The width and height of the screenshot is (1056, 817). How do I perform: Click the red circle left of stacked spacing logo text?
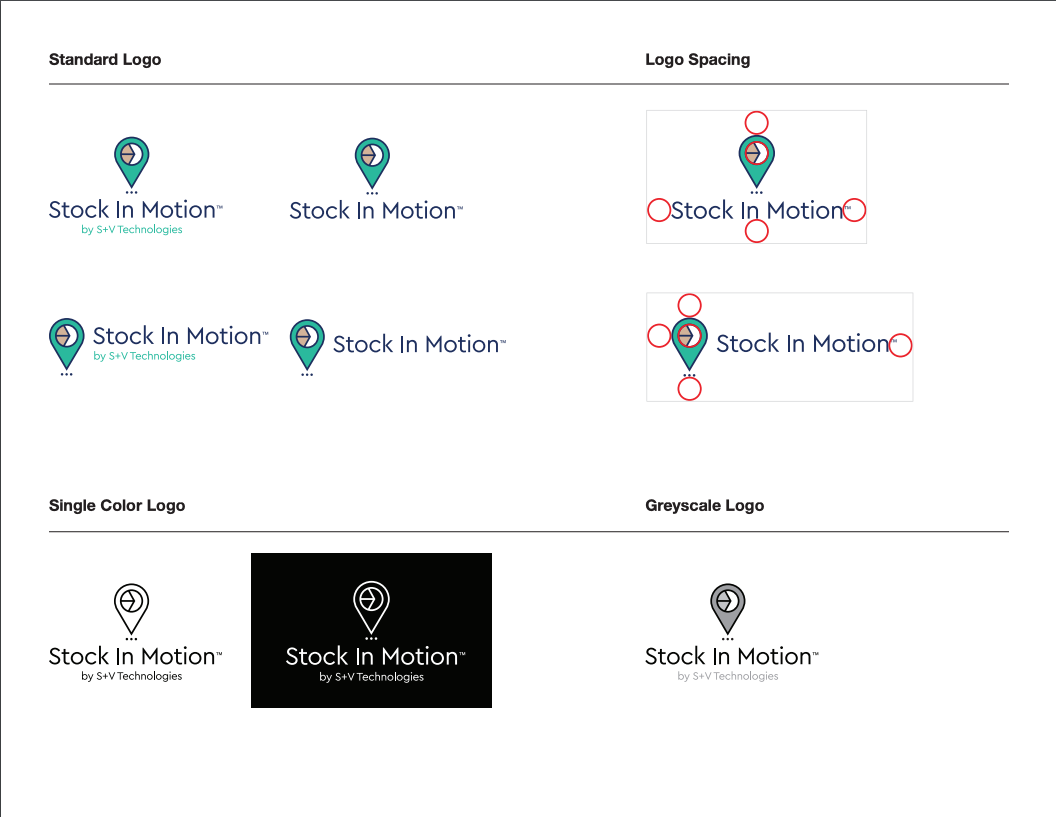tap(659, 210)
